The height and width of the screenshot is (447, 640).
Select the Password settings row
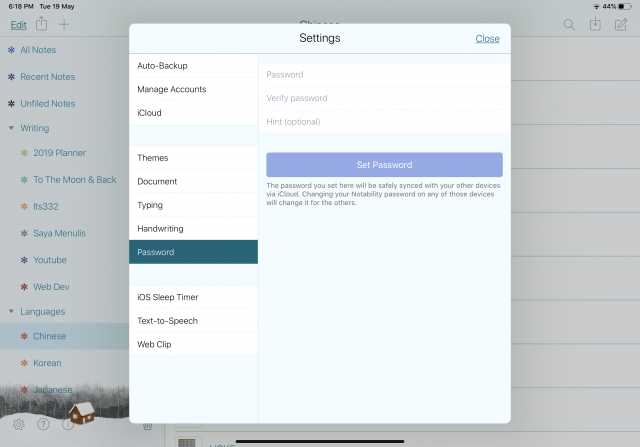pyautogui.click(x=193, y=252)
